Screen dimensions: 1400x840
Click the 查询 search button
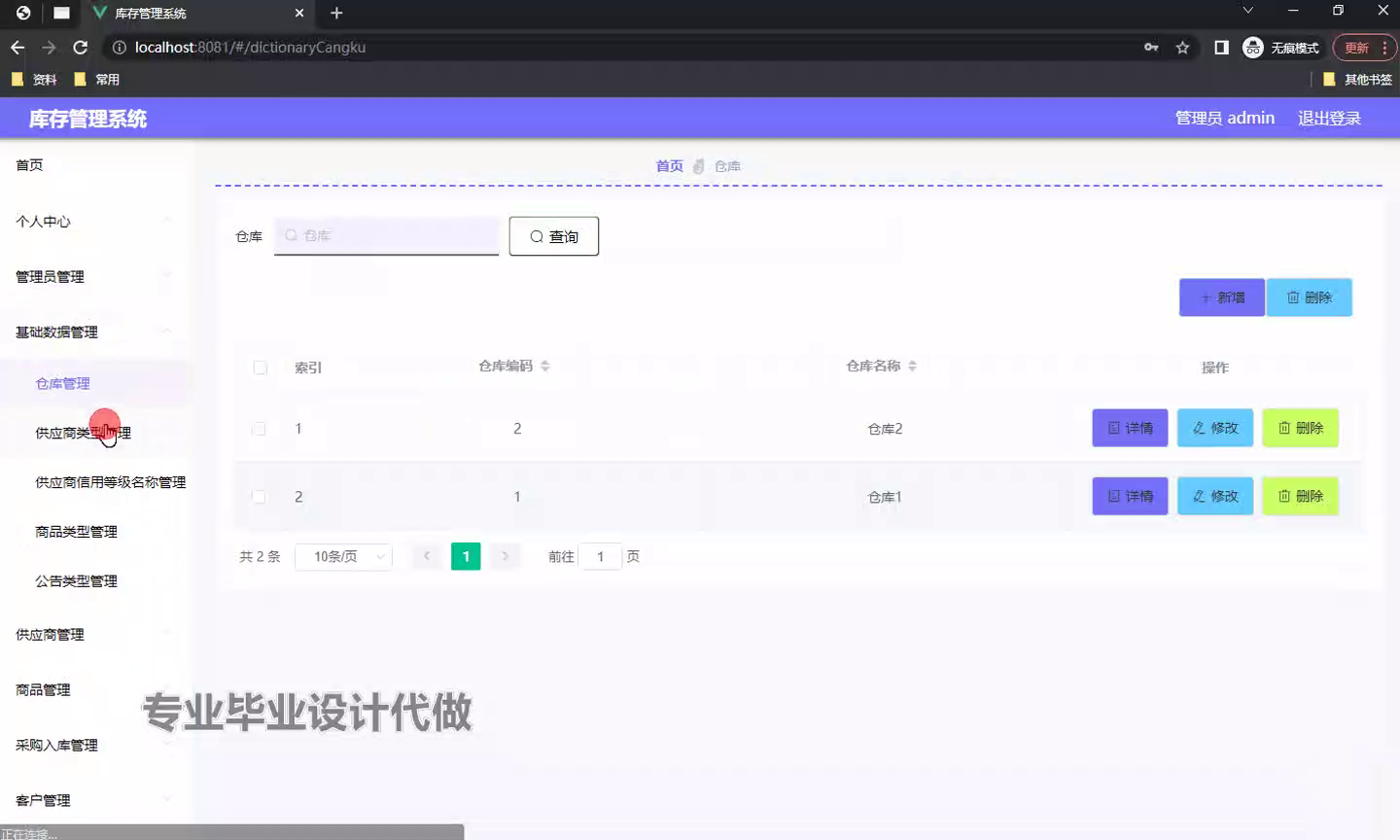554,236
